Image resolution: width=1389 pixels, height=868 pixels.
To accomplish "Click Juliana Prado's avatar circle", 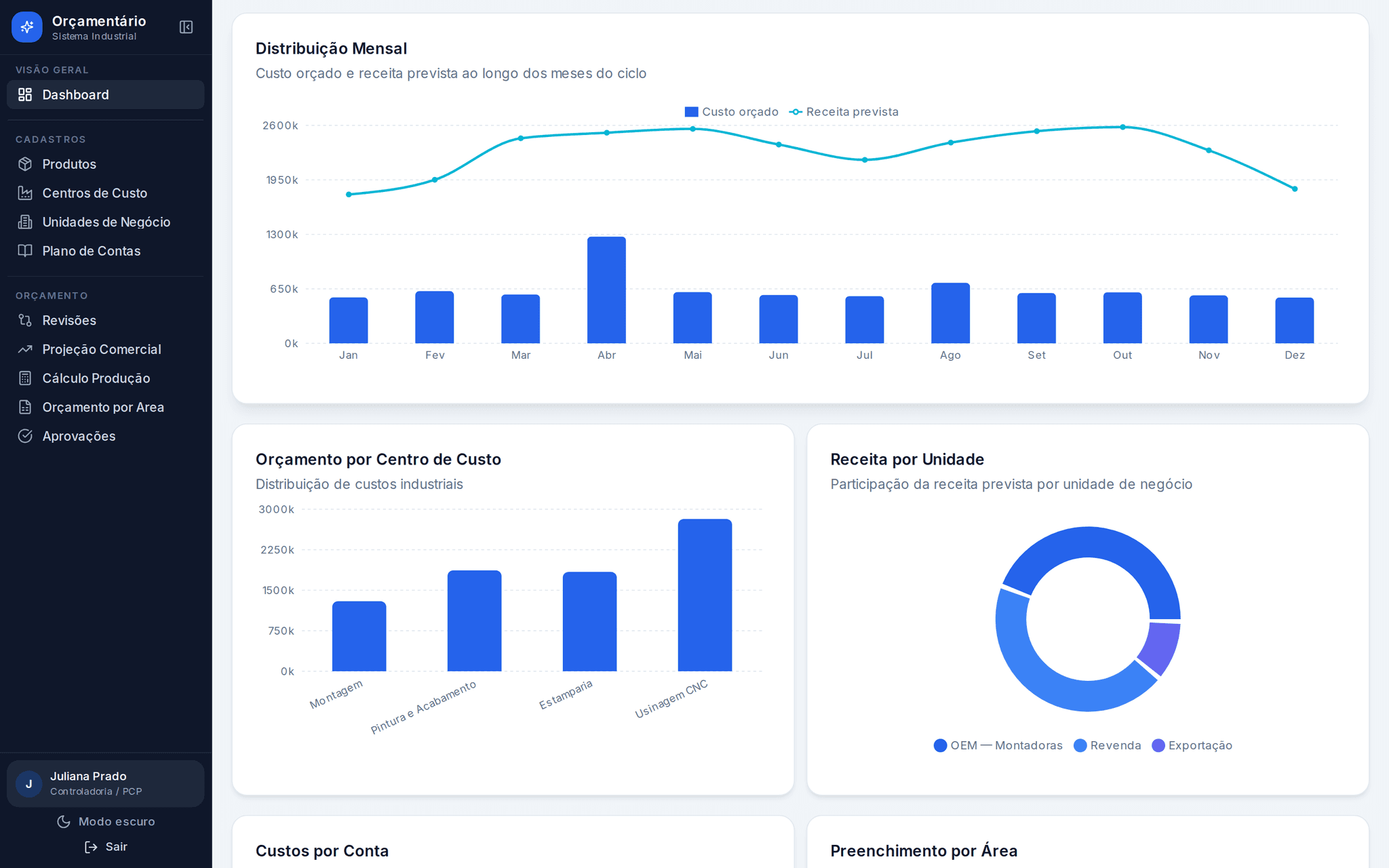I will tap(28, 784).
